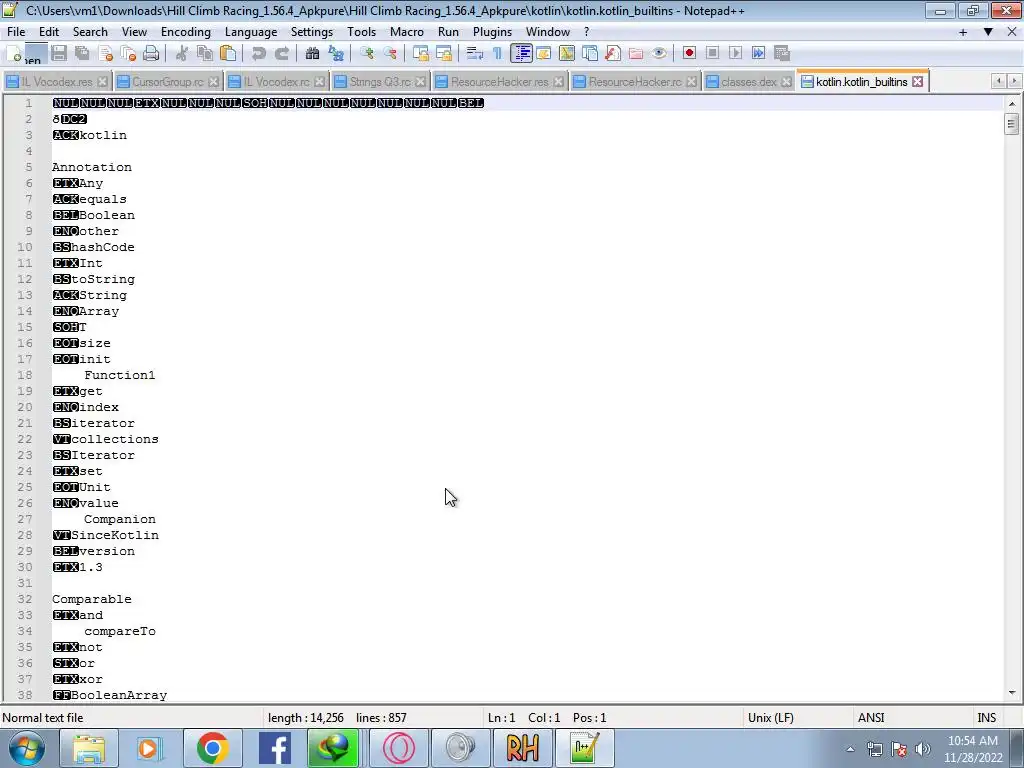This screenshot has width=1024, height=768.
Task: Click the Undo arrow icon
Action: [x=259, y=54]
